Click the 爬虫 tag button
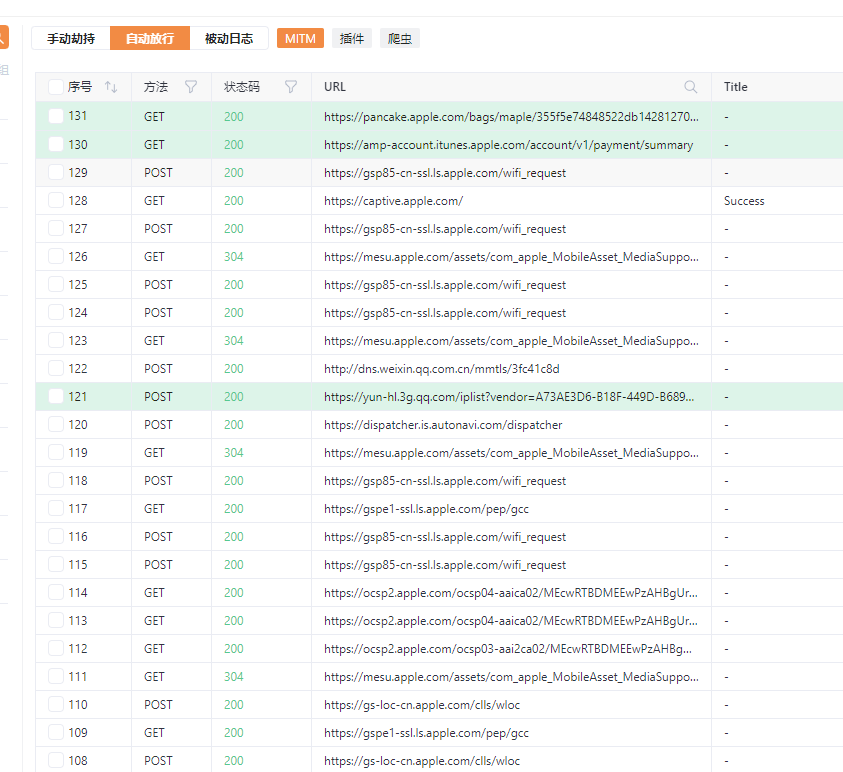This screenshot has width=843, height=772. coord(400,38)
